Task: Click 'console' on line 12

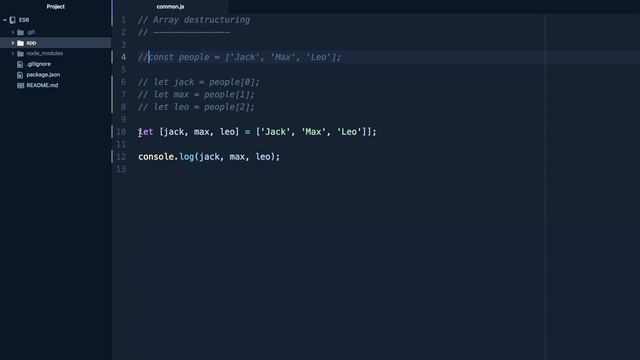Action: coord(156,157)
